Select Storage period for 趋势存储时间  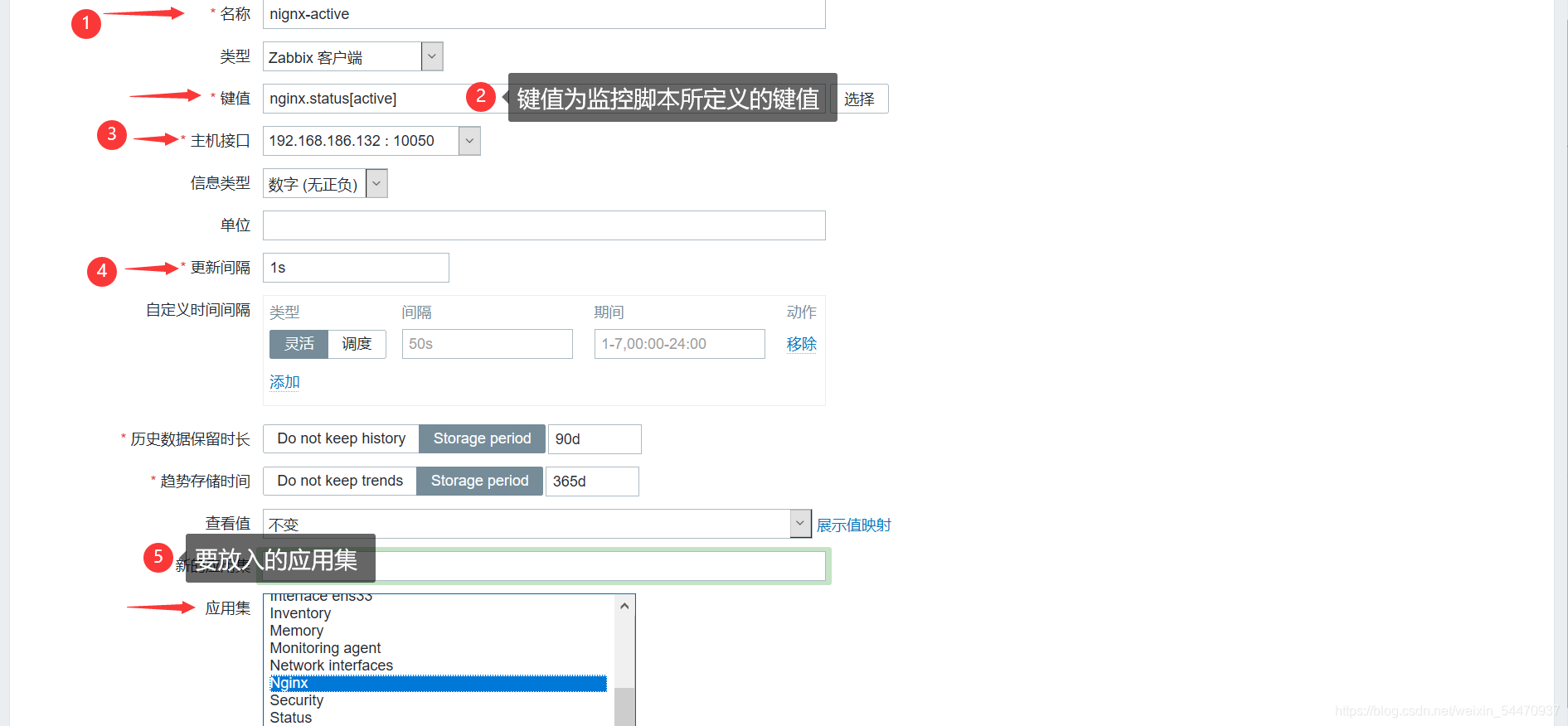tap(480, 481)
